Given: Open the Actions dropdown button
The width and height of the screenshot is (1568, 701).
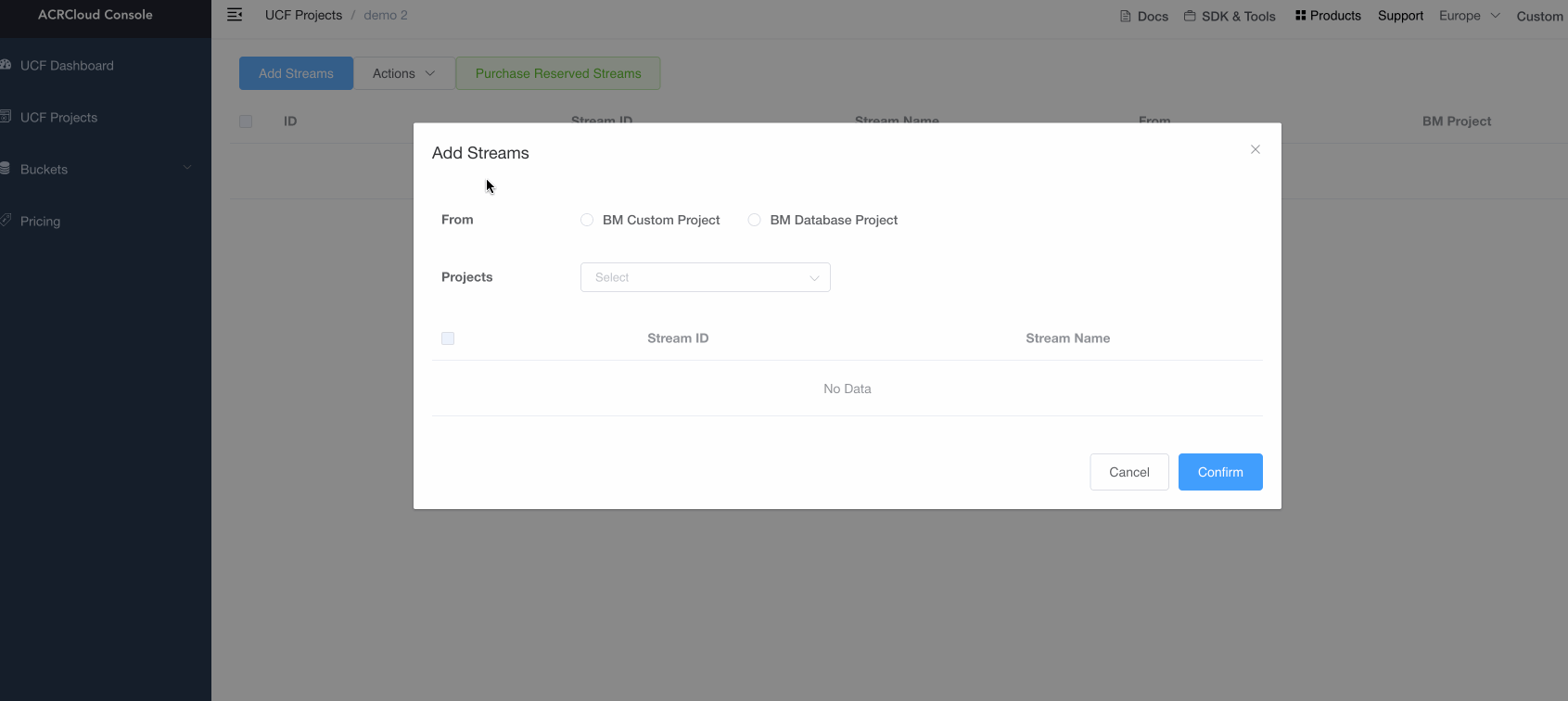Looking at the screenshot, I should (403, 73).
